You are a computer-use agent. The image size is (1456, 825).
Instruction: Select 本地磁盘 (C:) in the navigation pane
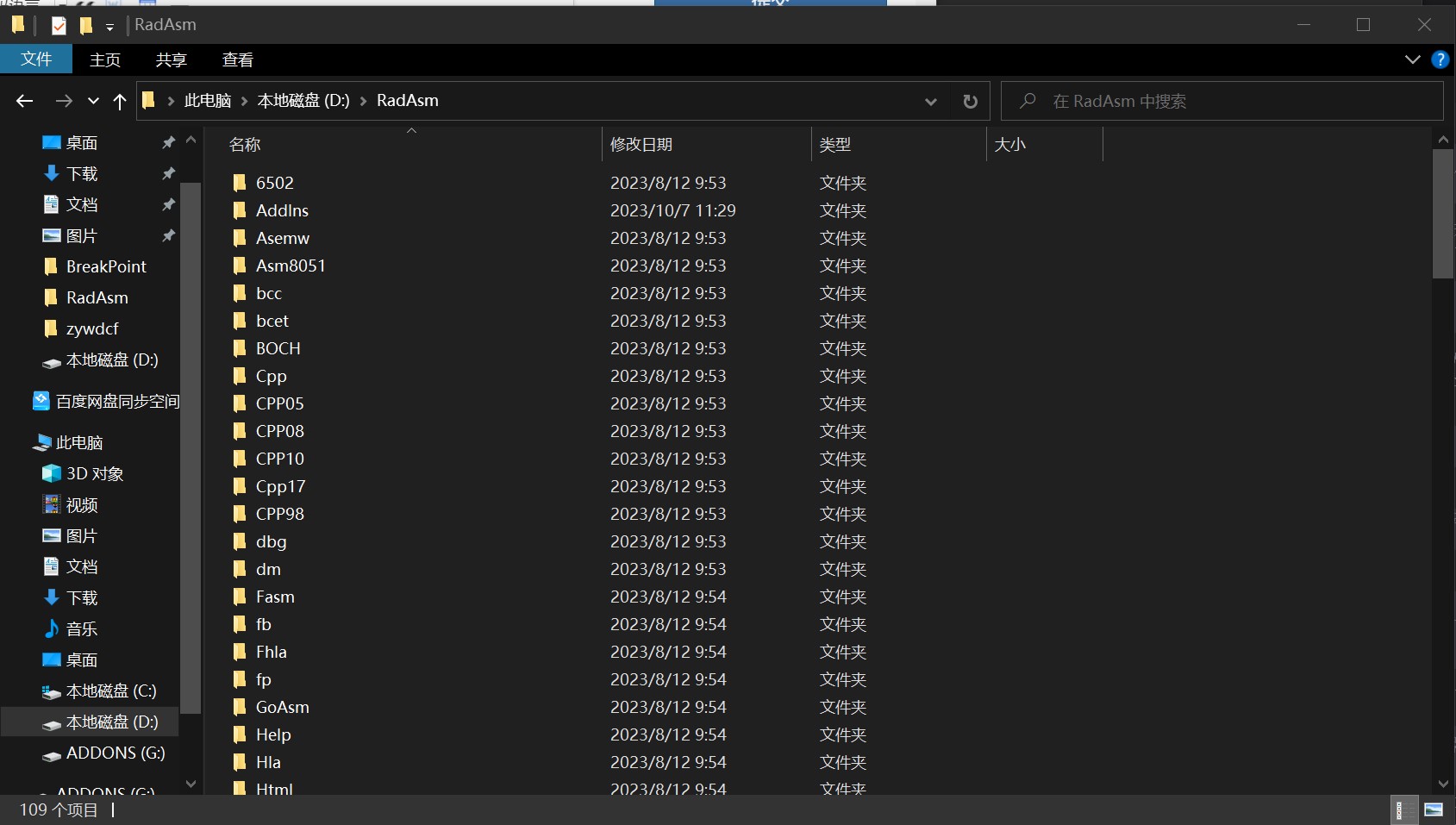click(x=111, y=691)
